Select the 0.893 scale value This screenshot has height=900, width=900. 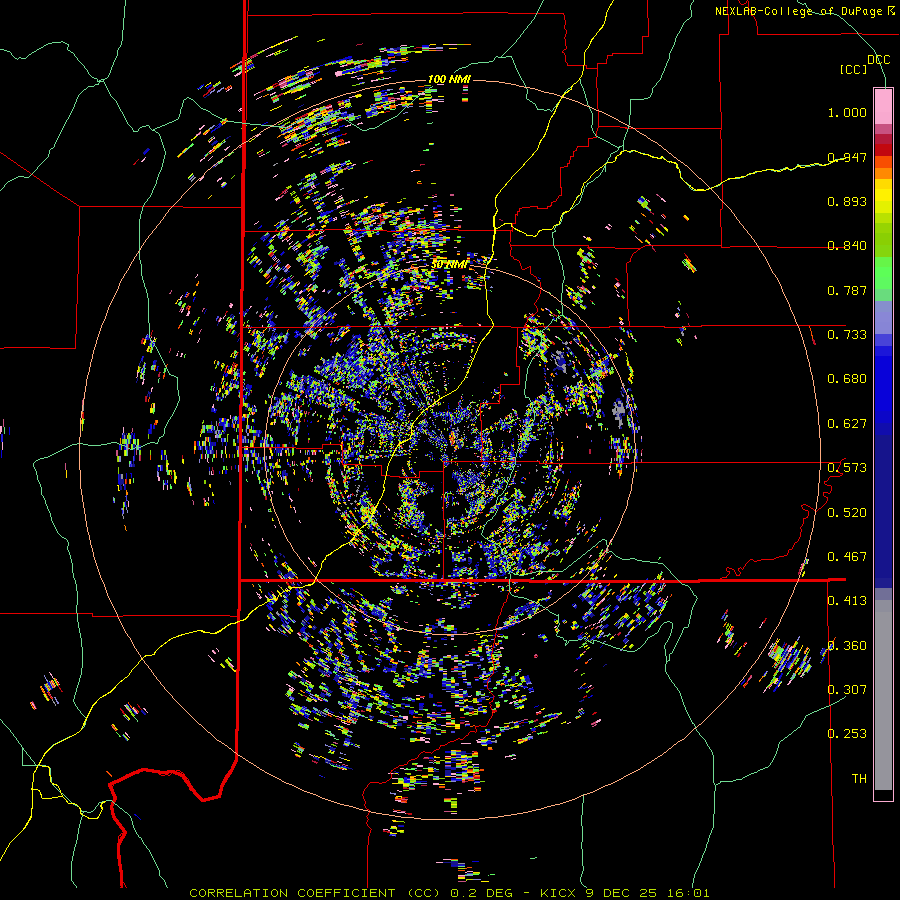pos(847,201)
